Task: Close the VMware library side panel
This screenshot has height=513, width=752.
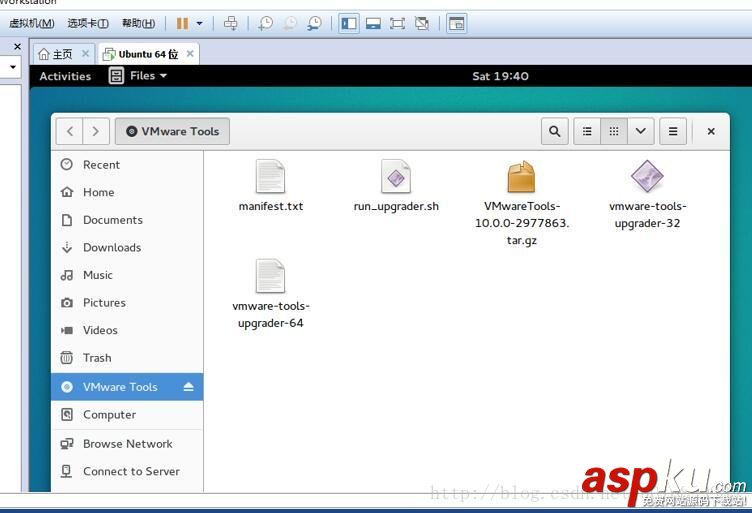Action: [x=17, y=47]
